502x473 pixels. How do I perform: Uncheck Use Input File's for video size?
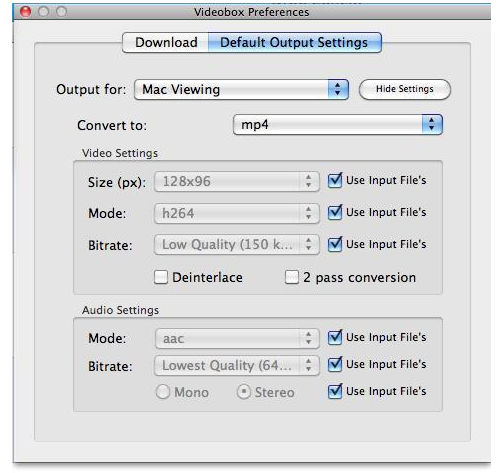[x=335, y=180]
